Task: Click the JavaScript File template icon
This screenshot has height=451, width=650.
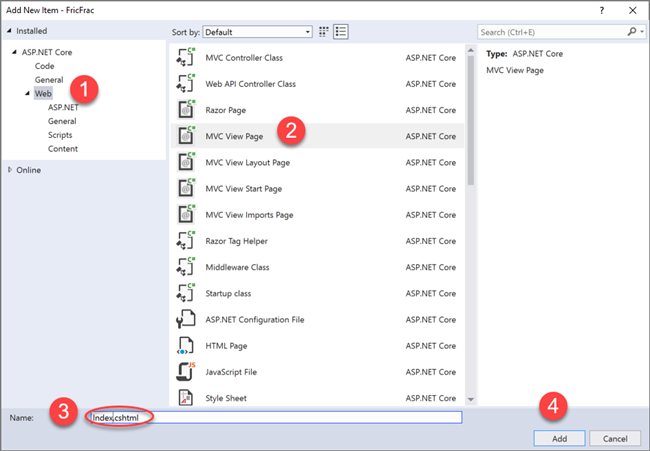Action: coord(185,371)
